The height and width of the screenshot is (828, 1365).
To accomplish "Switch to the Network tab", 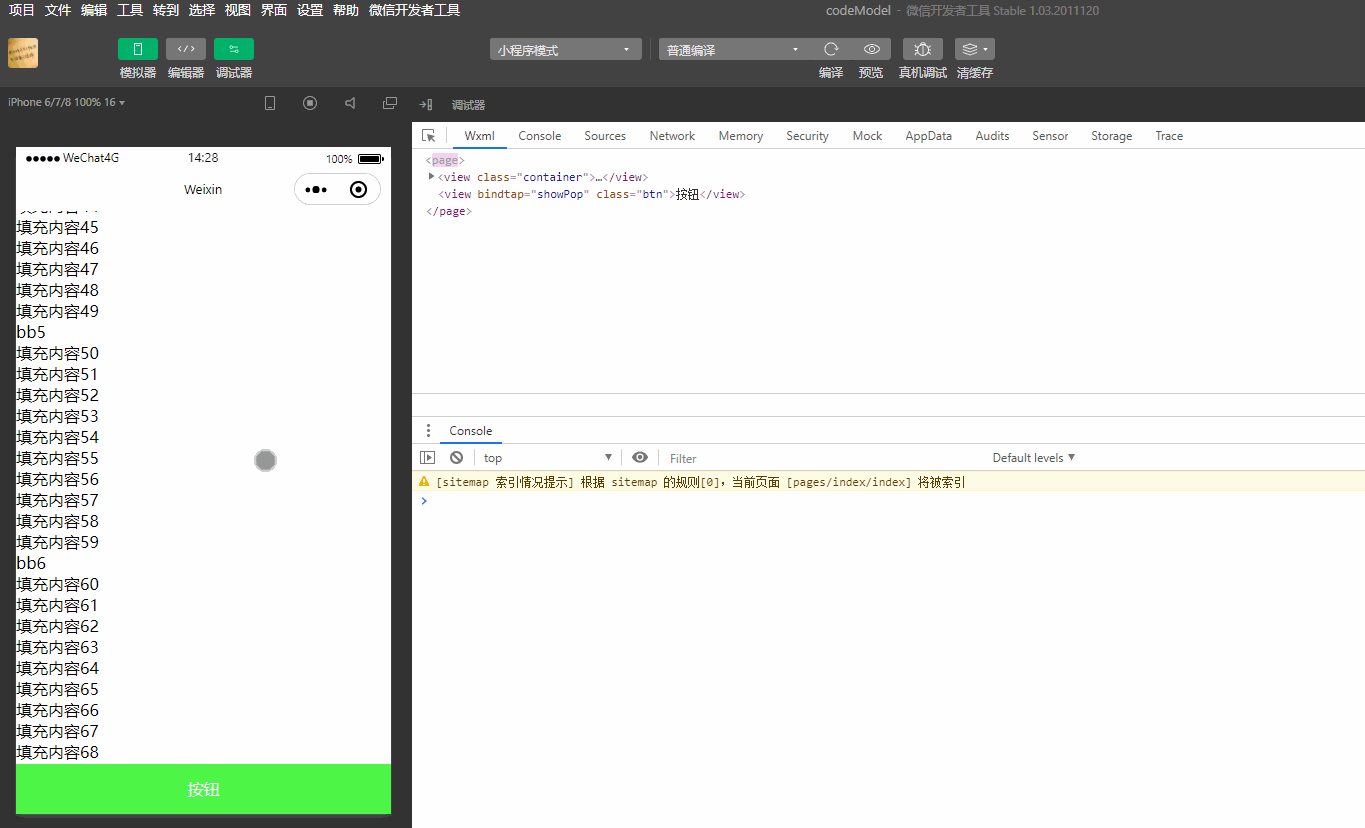I will [672, 136].
